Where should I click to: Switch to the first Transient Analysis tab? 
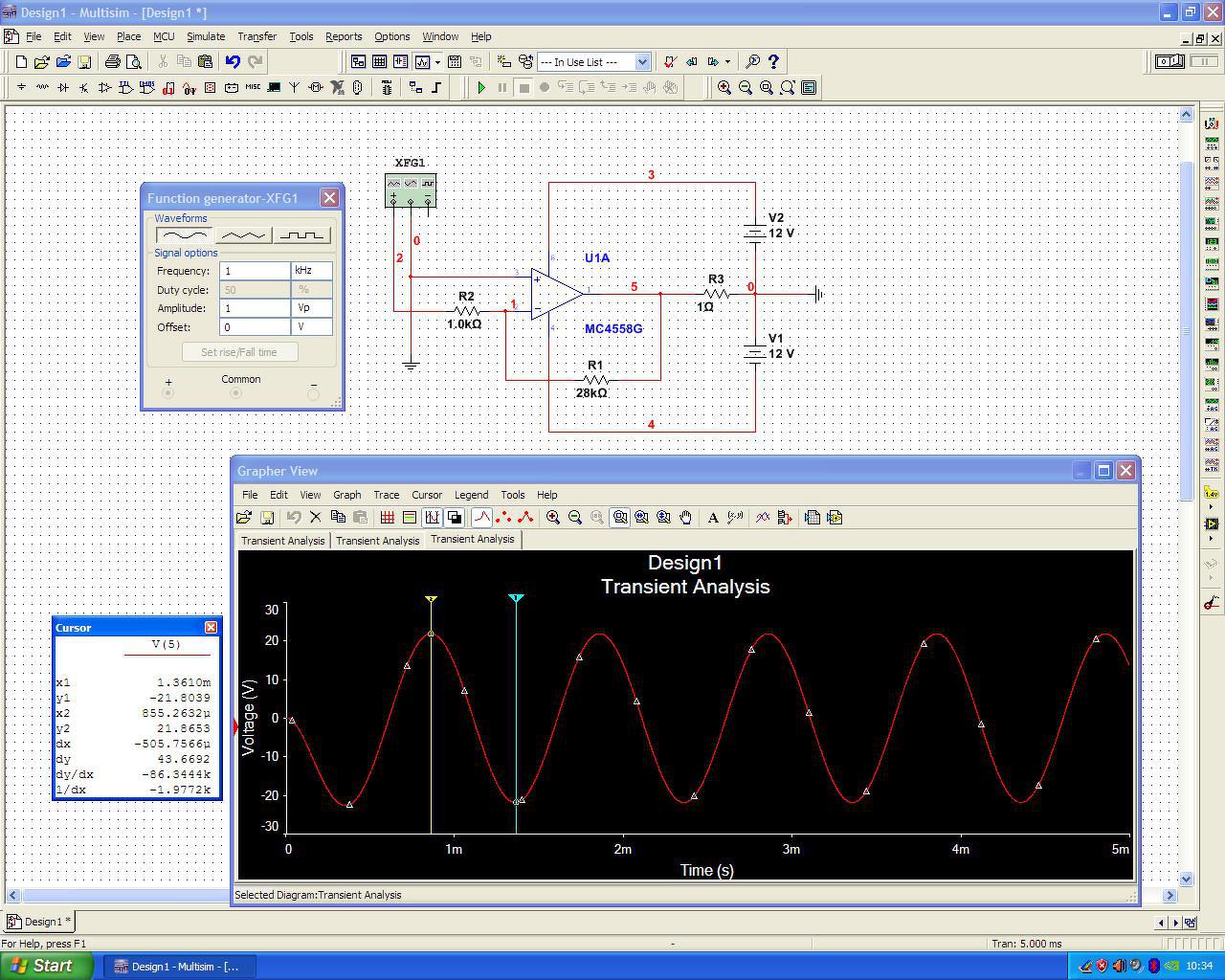pos(282,541)
